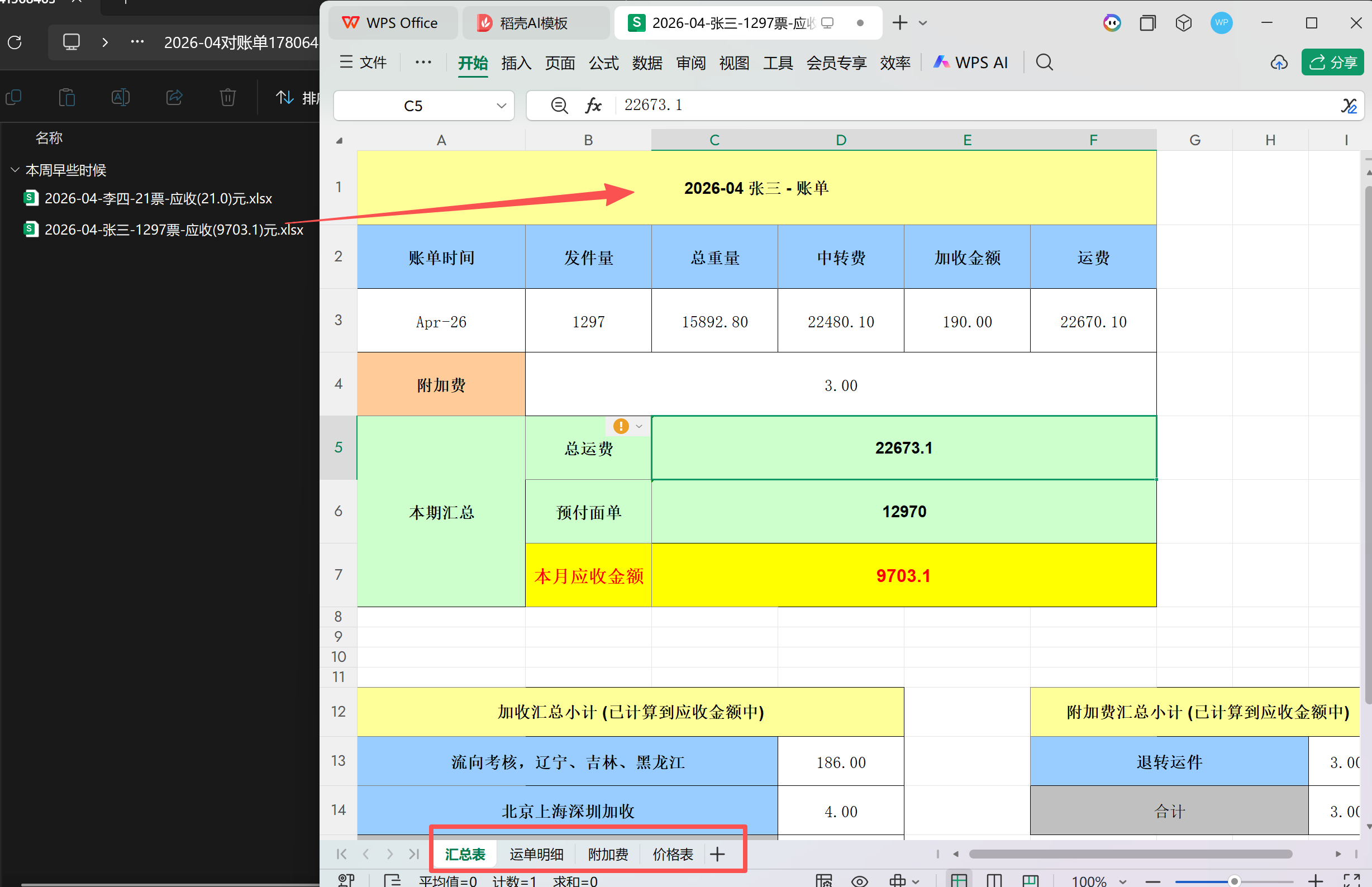
Task: Toggle eye protection mode in status bar
Action: (859, 881)
